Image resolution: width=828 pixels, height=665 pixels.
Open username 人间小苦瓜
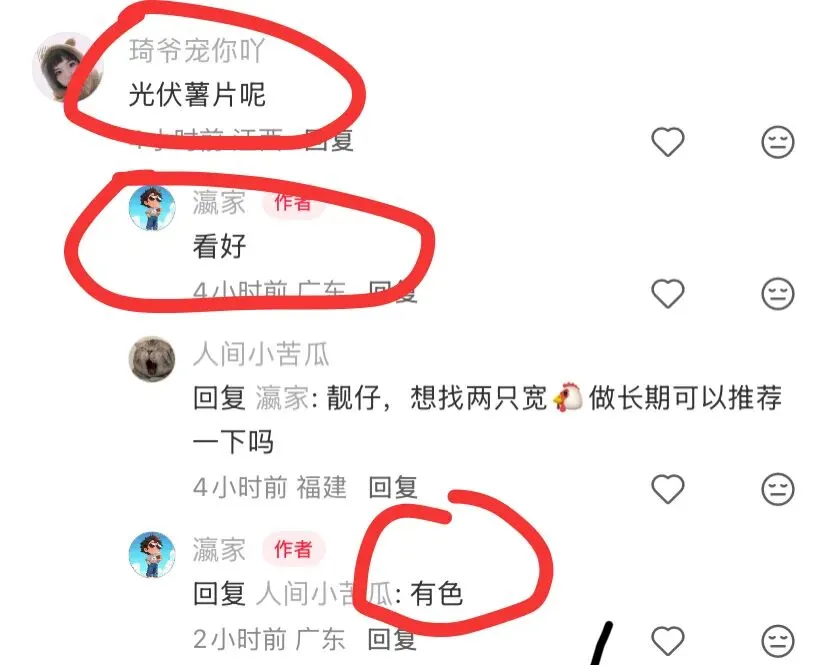tap(261, 354)
